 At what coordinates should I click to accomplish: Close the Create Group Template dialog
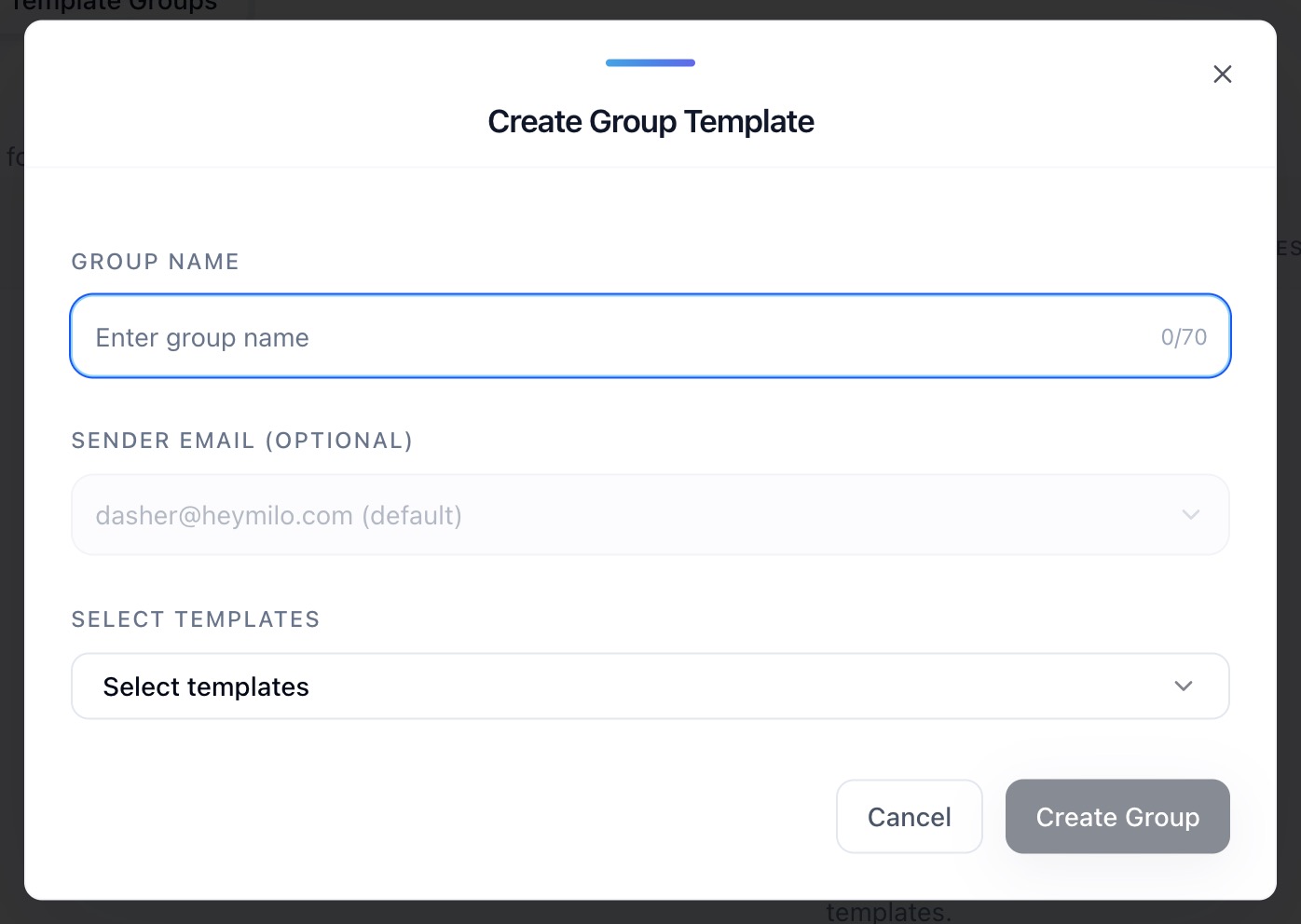point(1222,75)
